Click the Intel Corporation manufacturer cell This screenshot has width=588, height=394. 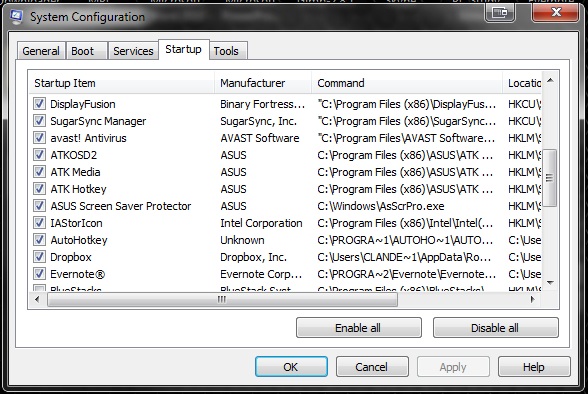point(261,223)
